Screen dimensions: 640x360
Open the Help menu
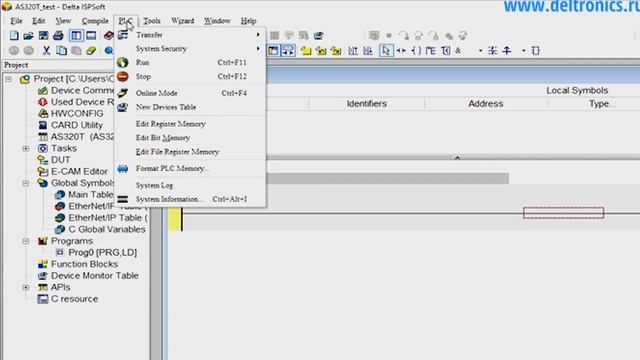pyautogui.click(x=248, y=21)
